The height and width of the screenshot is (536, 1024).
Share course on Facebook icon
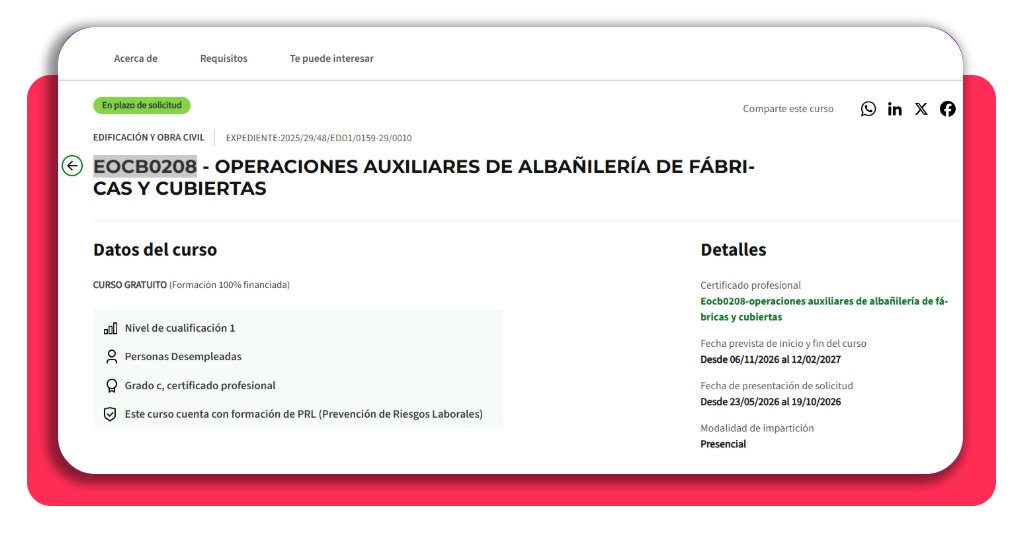(948, 109)
